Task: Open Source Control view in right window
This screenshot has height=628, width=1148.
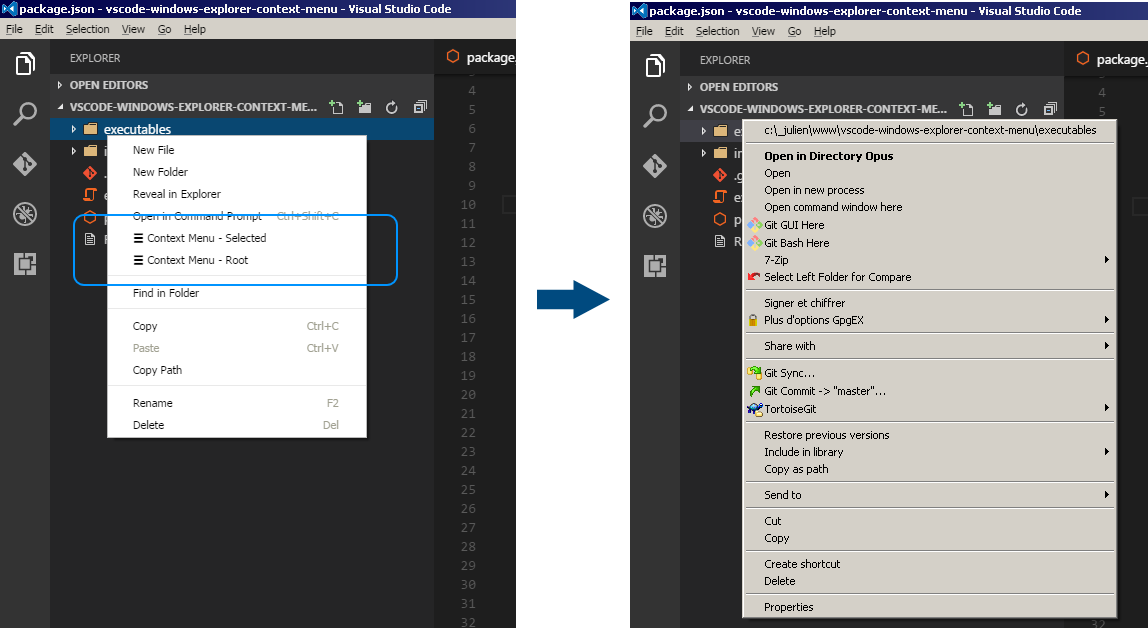Action: 655,165
